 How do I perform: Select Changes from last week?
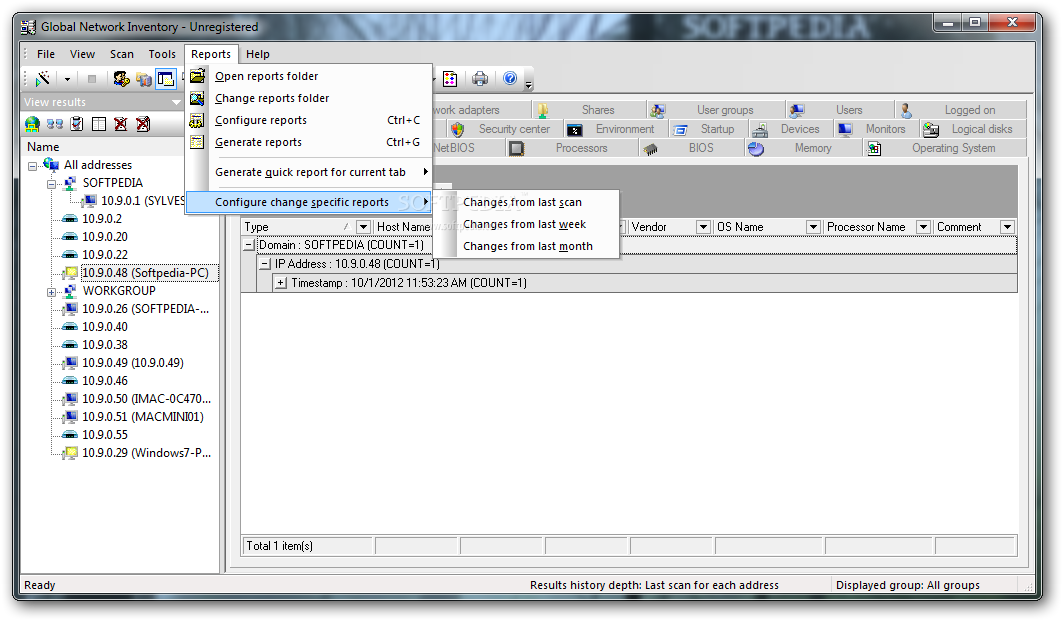[526, 224]
